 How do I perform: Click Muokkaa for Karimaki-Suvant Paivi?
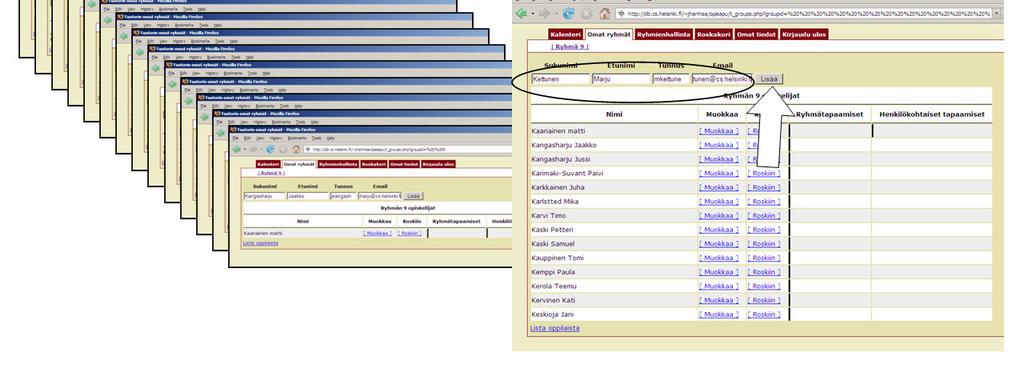click(719, 173)
